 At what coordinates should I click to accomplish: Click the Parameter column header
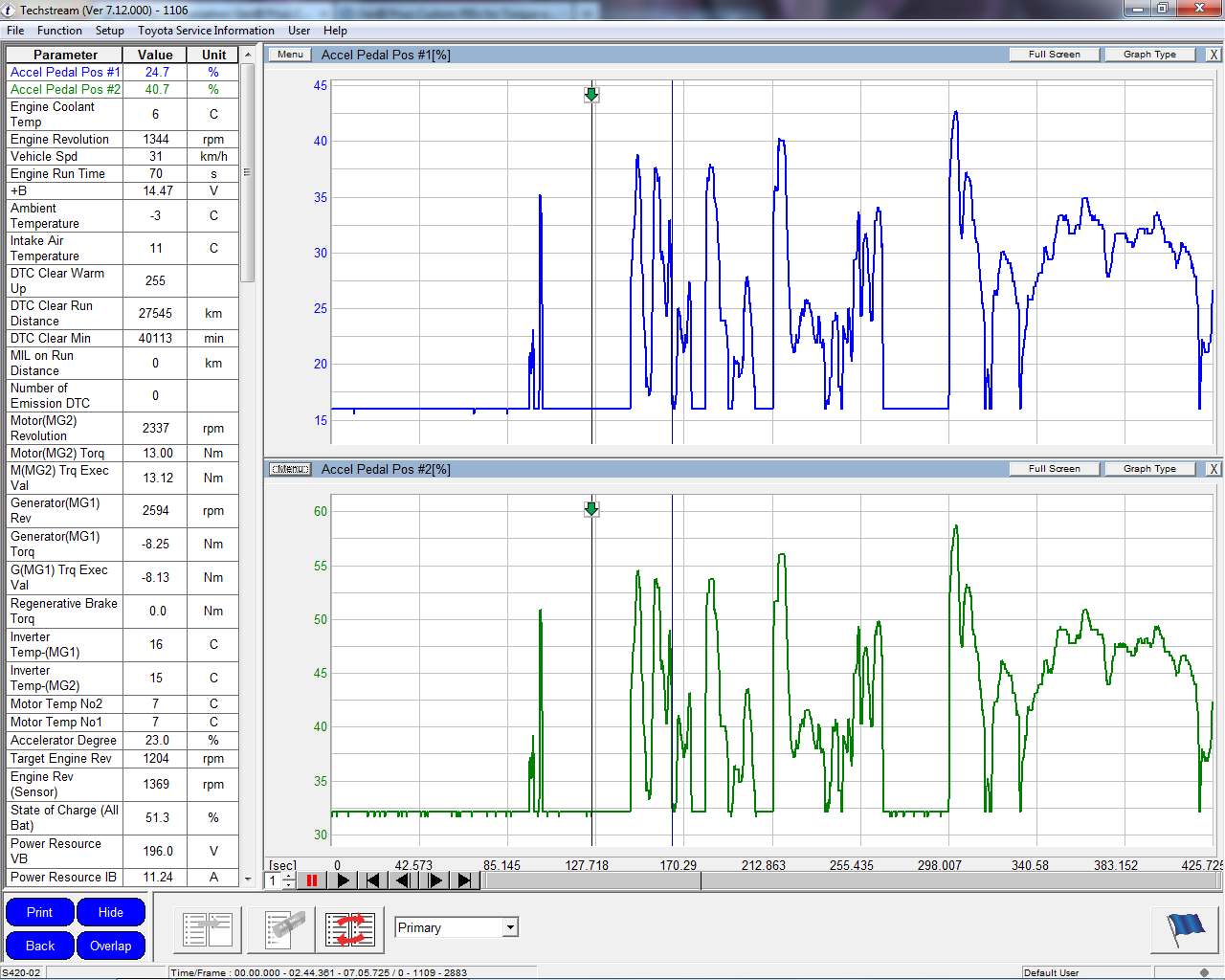click(65, 55)
